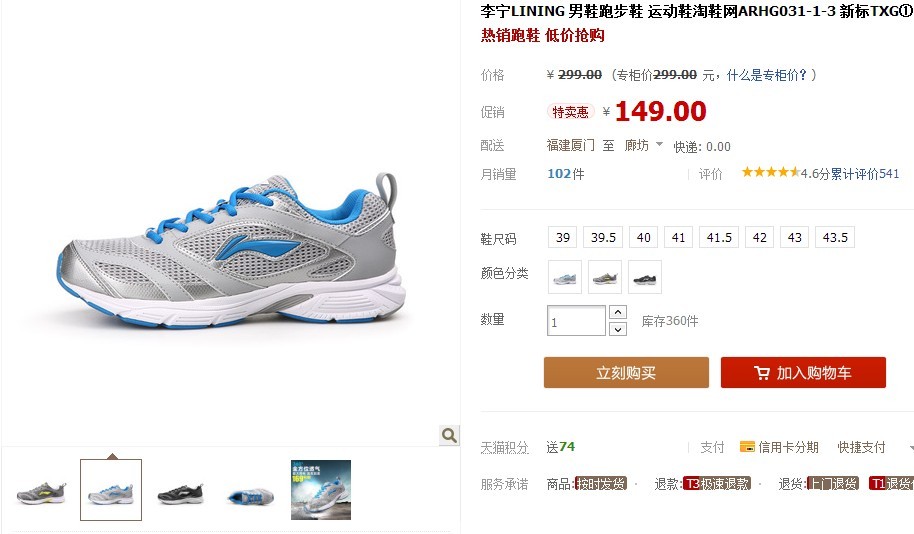Click the star rating icons
Image resolution: width=914 pixels, height=534 pixels.
click(770, 173)
